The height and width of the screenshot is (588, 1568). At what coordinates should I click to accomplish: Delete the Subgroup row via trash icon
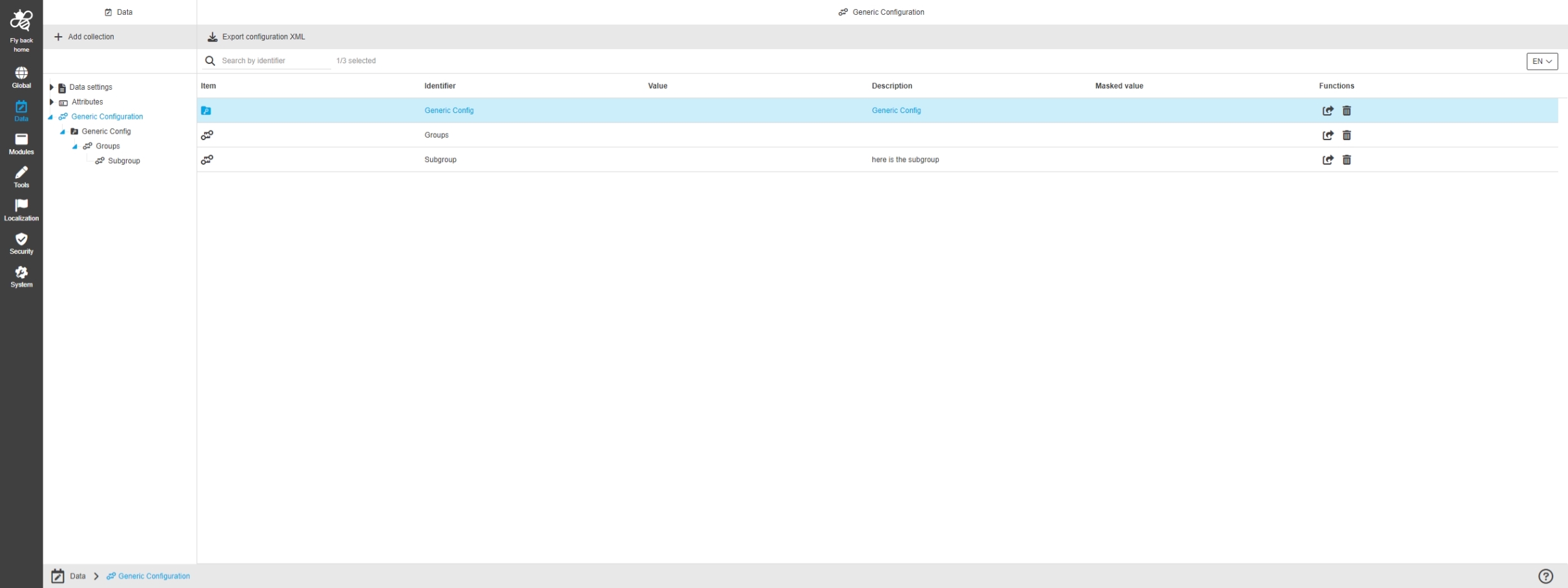point(1346,159)
